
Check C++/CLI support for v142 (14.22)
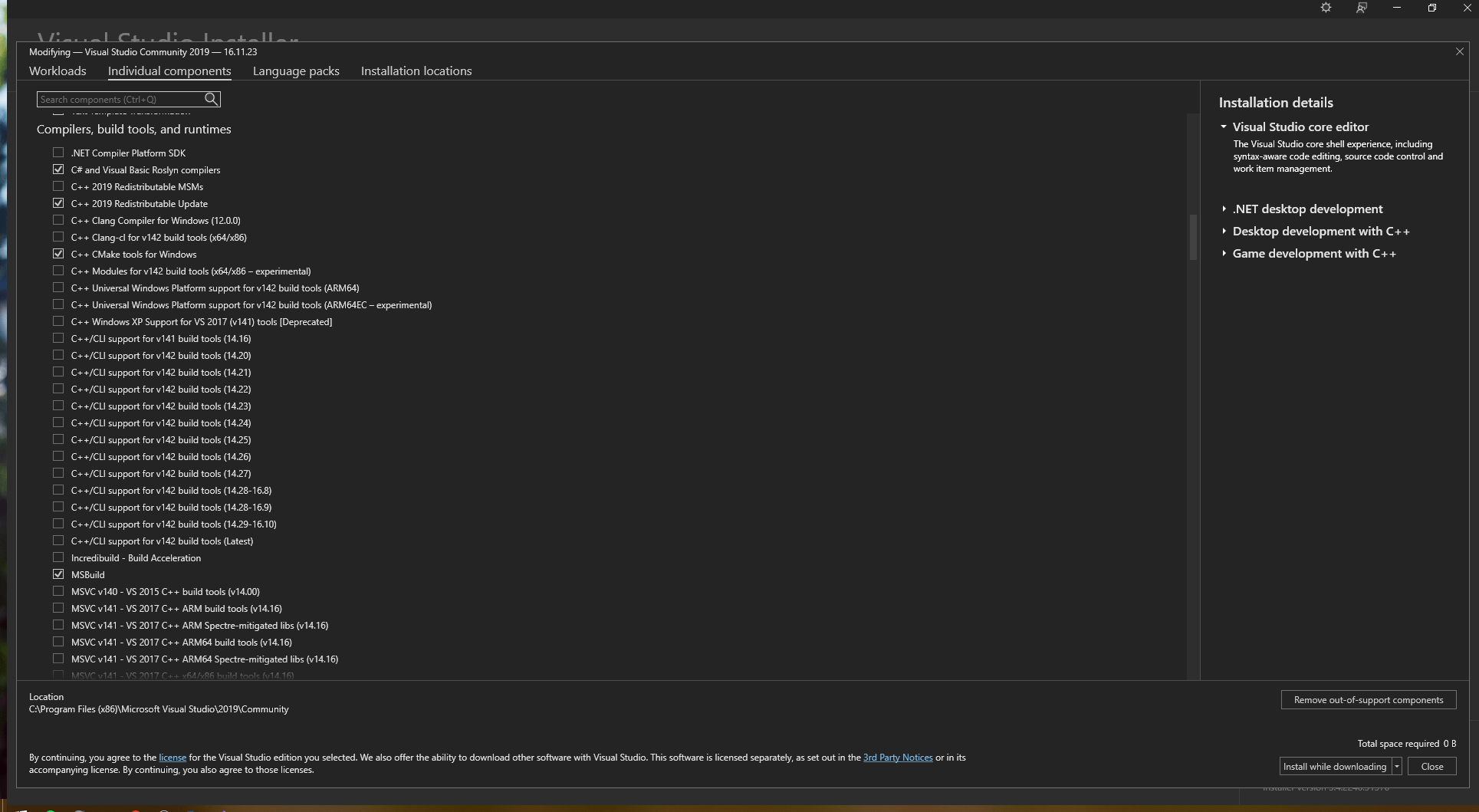point(58,389)
